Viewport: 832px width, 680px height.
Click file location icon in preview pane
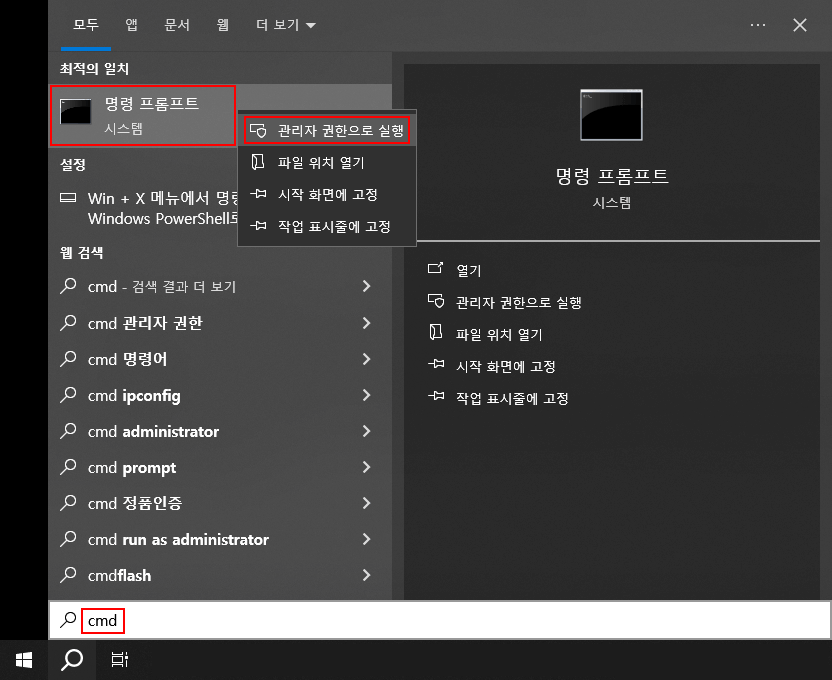point(436,333)
